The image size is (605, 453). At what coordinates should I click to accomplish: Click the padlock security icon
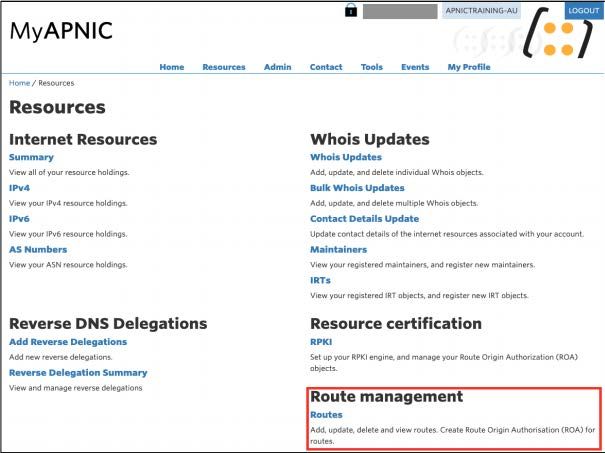click(351, 10)
